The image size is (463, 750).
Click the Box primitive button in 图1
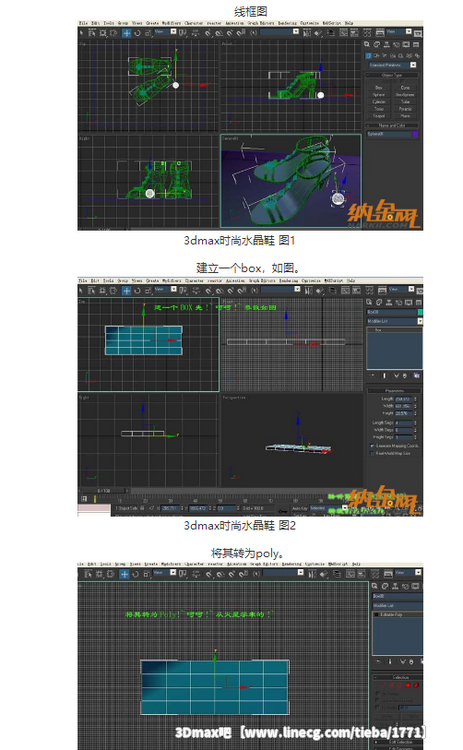379,88
